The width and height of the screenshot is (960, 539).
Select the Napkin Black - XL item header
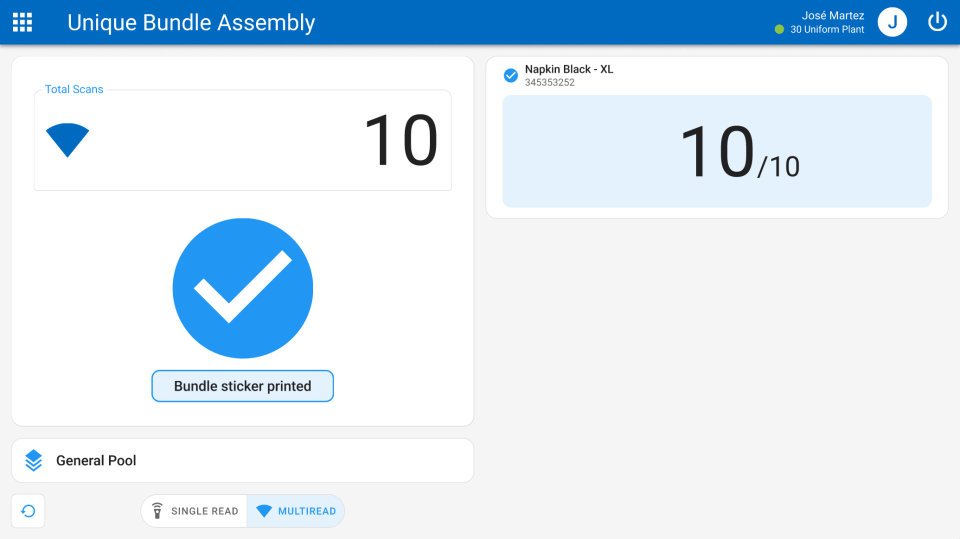(569, 69)
